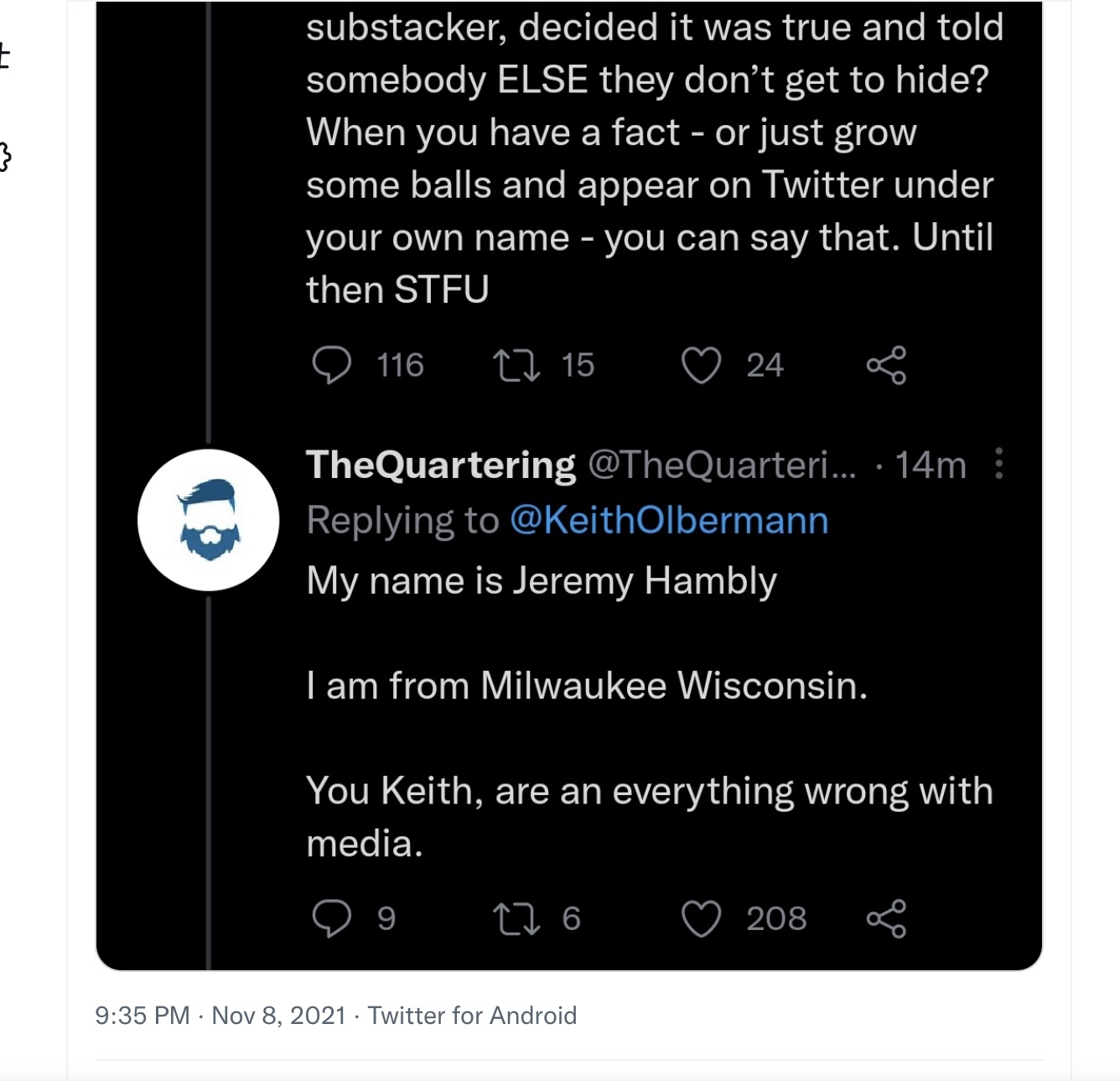Screen dimensions: 1120x1081
Task: Click the reply bubble icon showing 116
Action: [332, 365]
